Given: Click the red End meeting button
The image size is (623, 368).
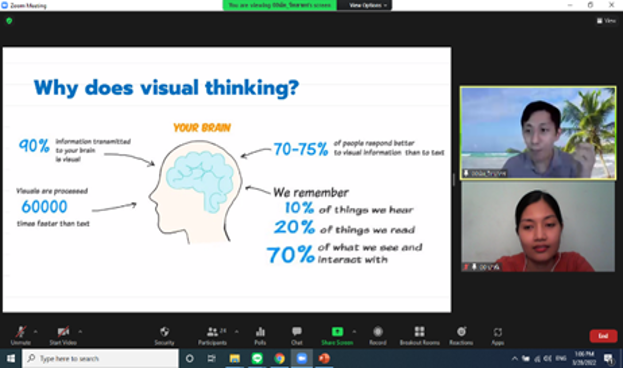Looking at the screenshot, I should tap(603, 336).
